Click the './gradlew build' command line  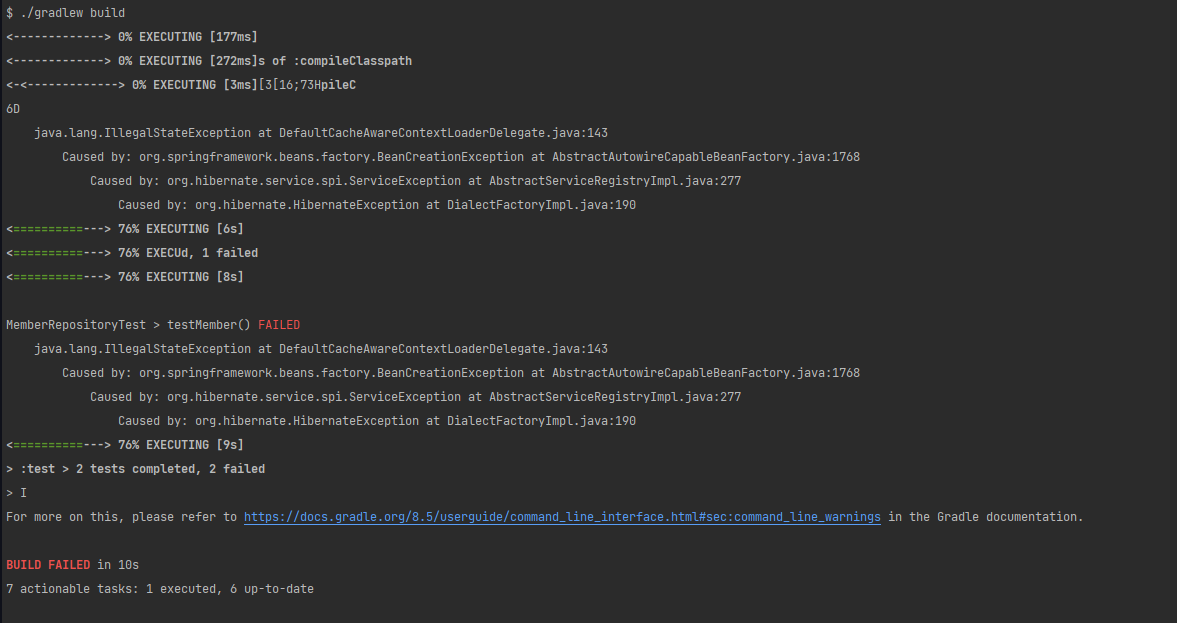[65, 13]
